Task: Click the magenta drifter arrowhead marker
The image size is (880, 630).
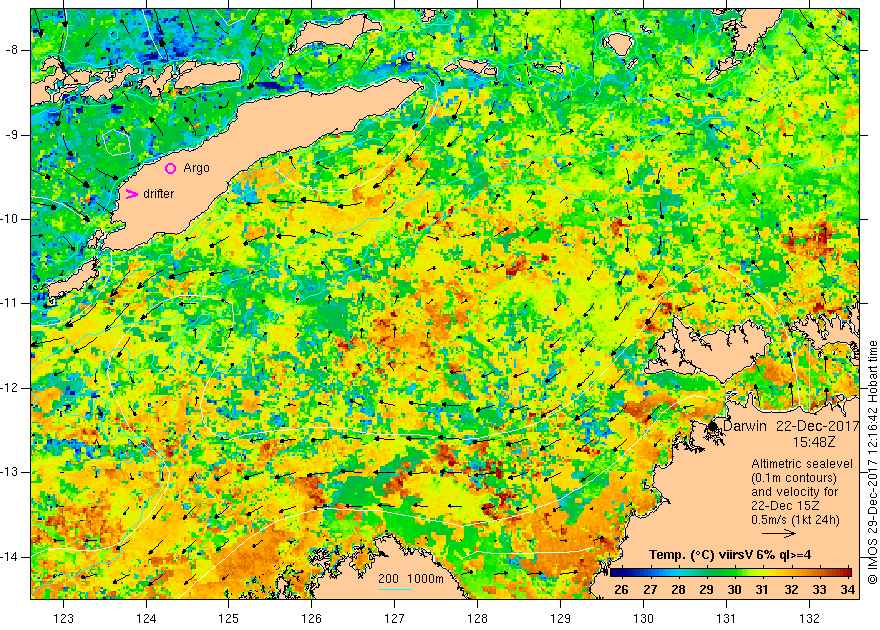Action: coord(131,194)
